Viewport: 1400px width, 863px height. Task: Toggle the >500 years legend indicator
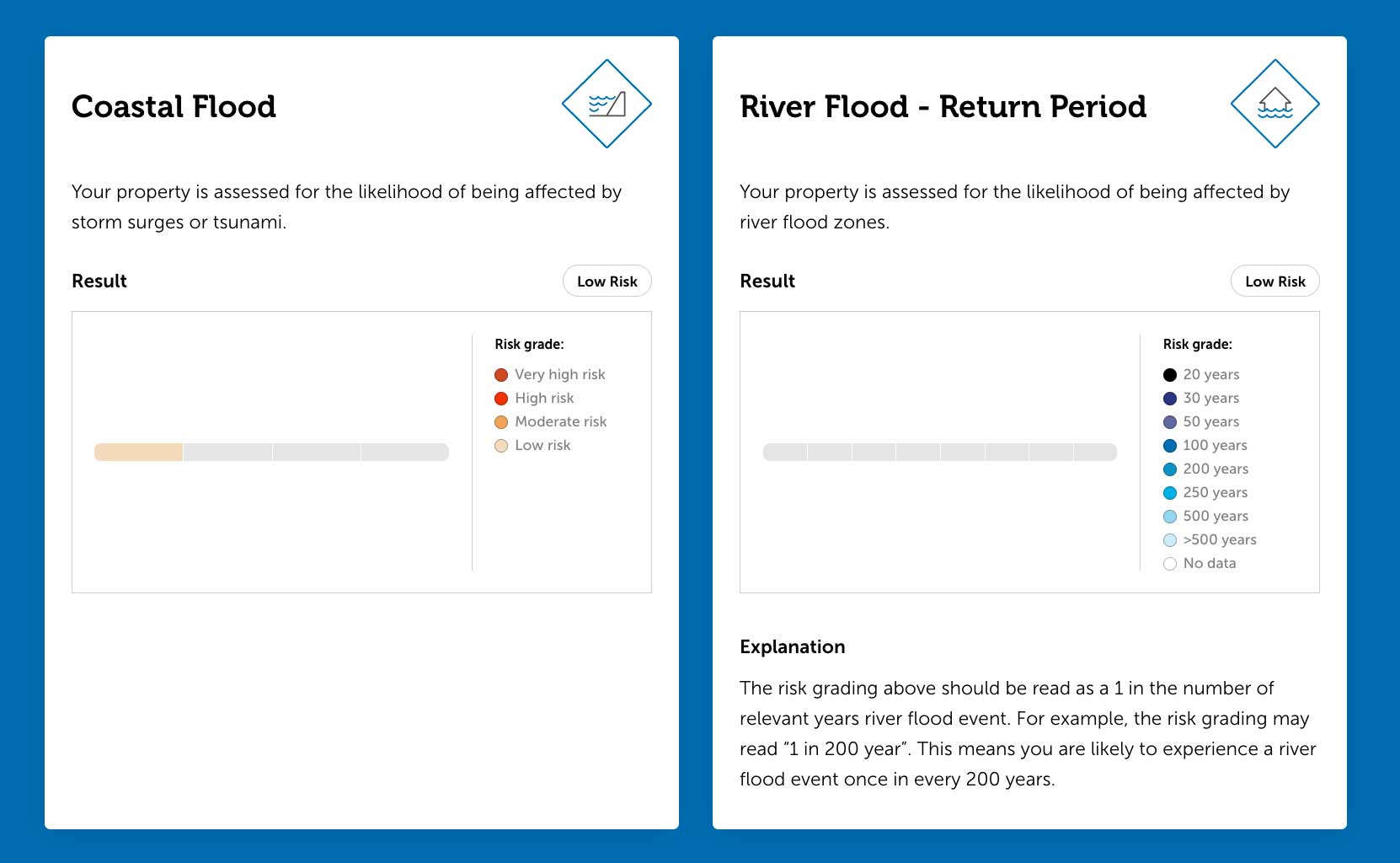click(x=1169, y=539)
